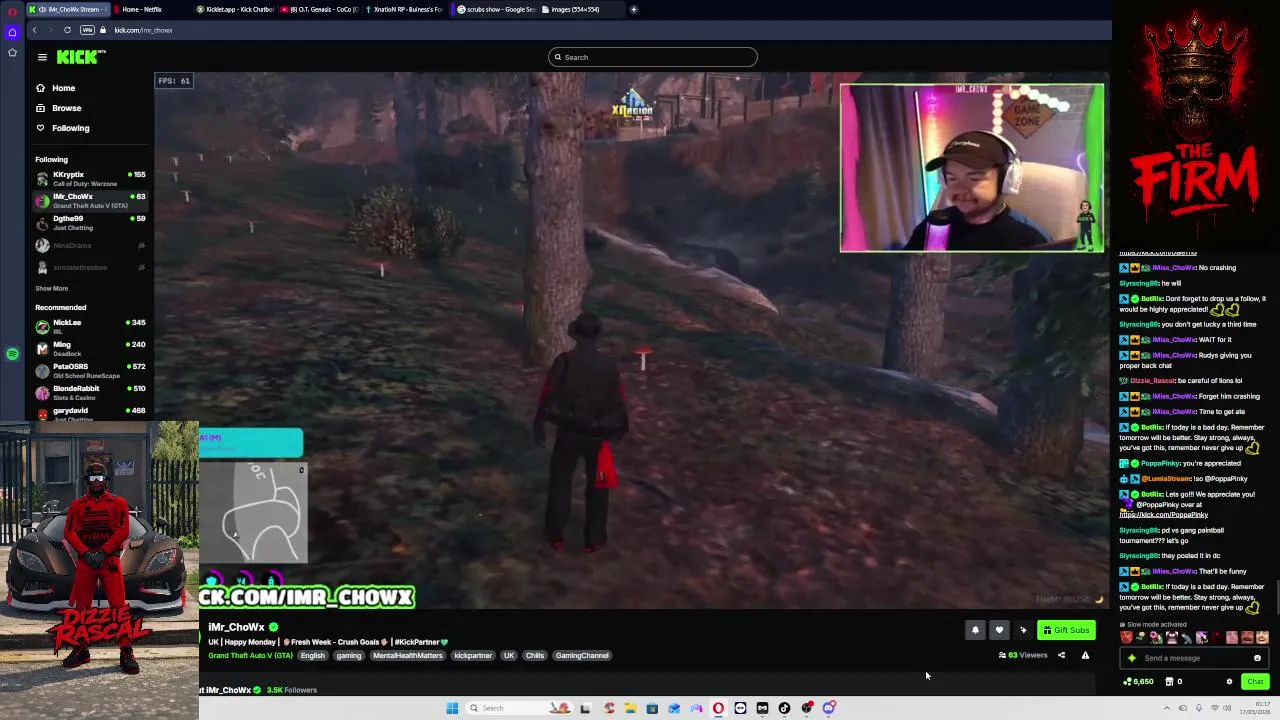Expand system tray hidden icons chevron
Viewport: 1280px width, 720px height.
tap(1166, 708)
